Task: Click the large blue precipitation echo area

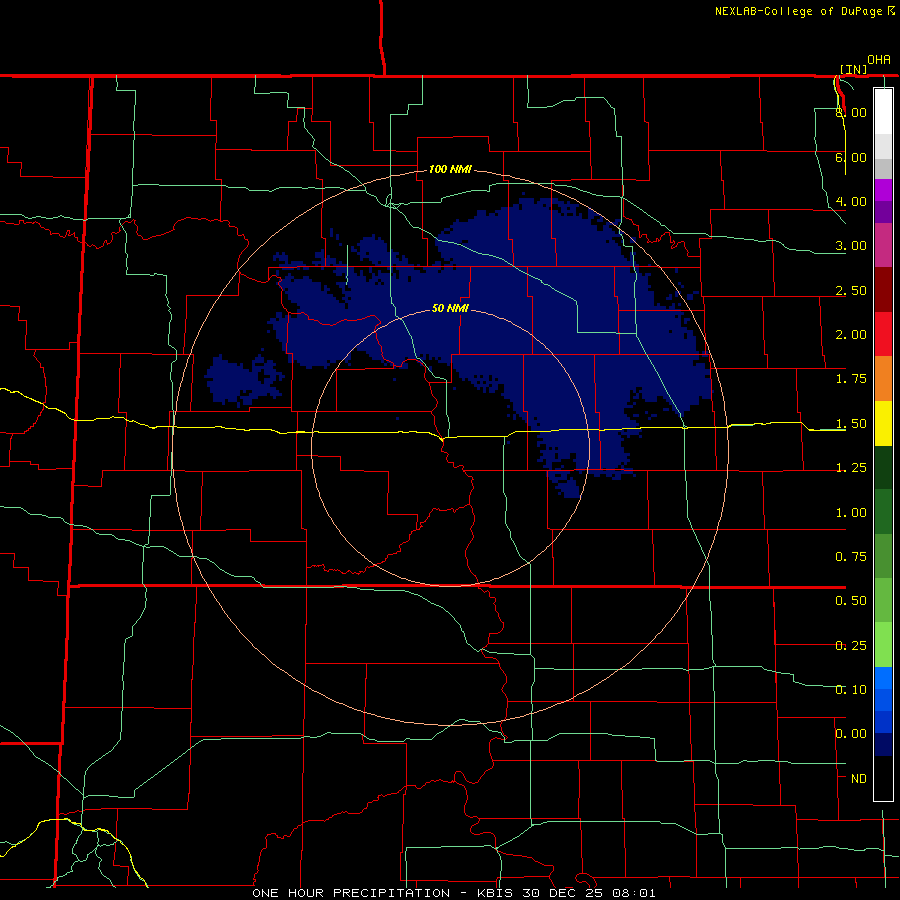Action: click(x=517, y=321)
